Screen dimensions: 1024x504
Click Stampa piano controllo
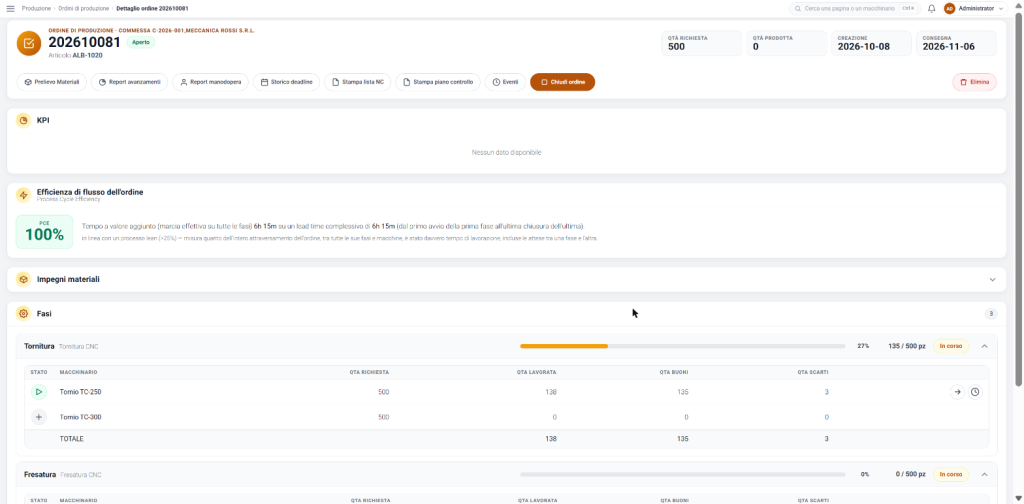[438, 82]
